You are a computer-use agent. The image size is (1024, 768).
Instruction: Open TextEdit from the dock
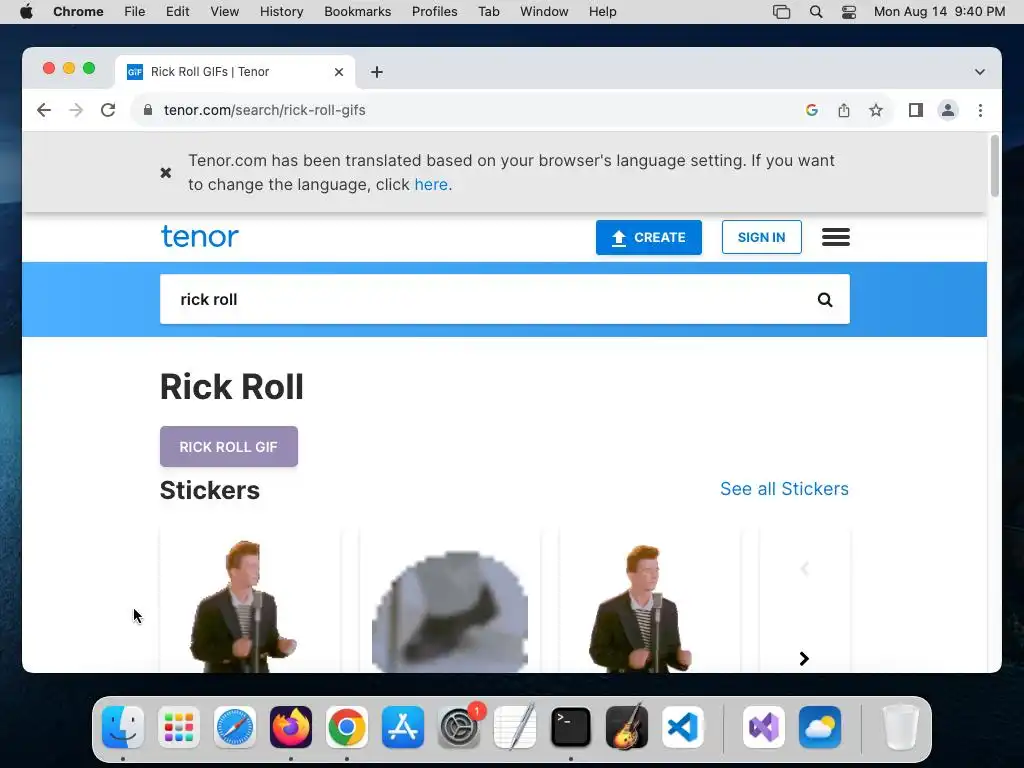(515, 727)
